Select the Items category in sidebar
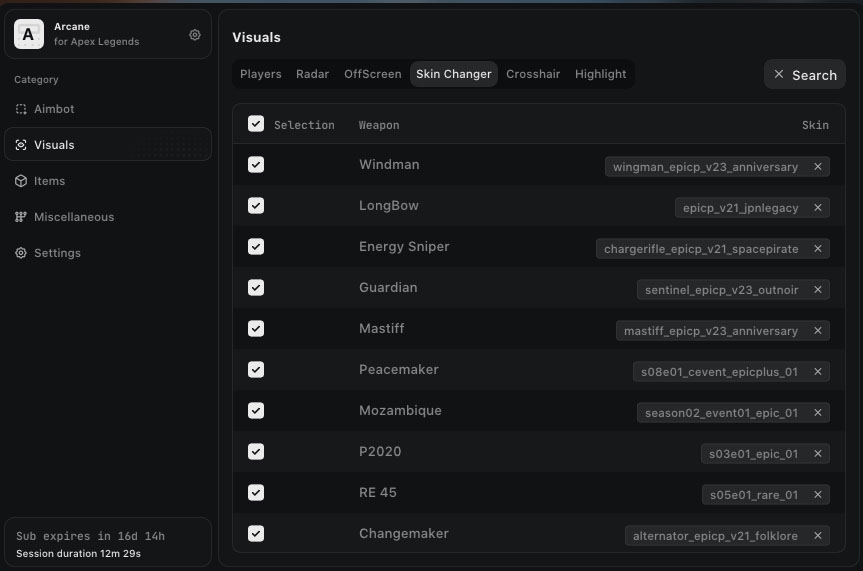This screenshot has width=863, height=571. tap(49, 181)
